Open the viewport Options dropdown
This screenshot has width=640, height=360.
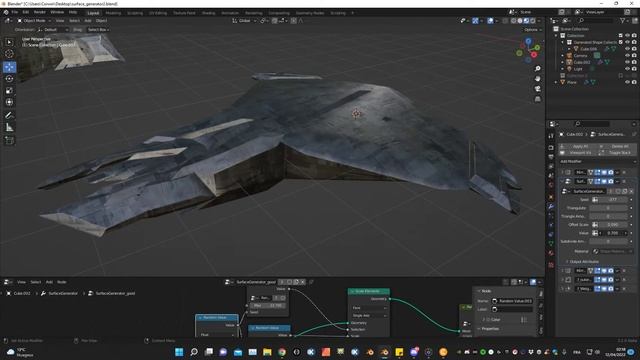coord(533,30)
